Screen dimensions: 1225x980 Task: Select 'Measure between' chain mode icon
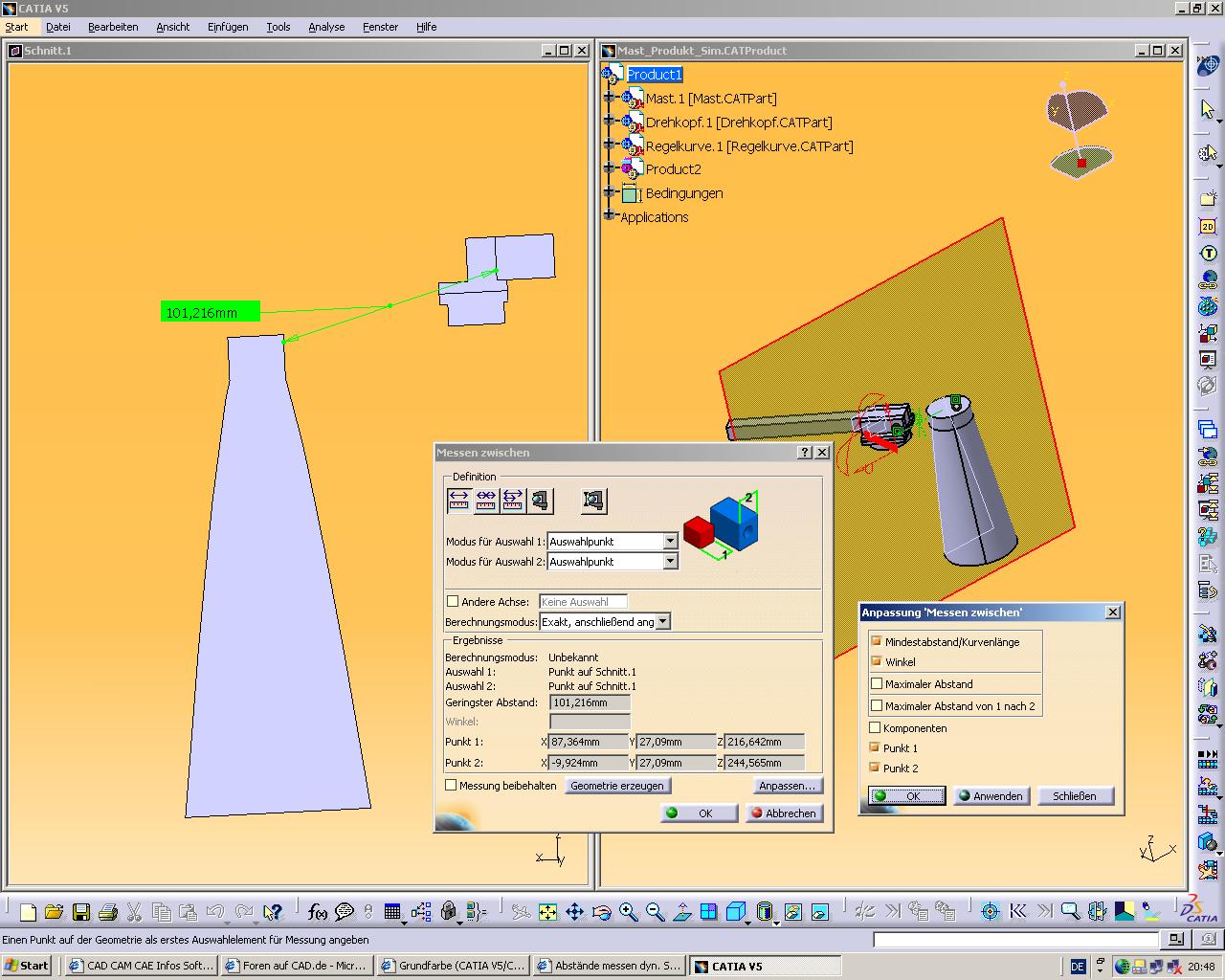coord(486,500)
